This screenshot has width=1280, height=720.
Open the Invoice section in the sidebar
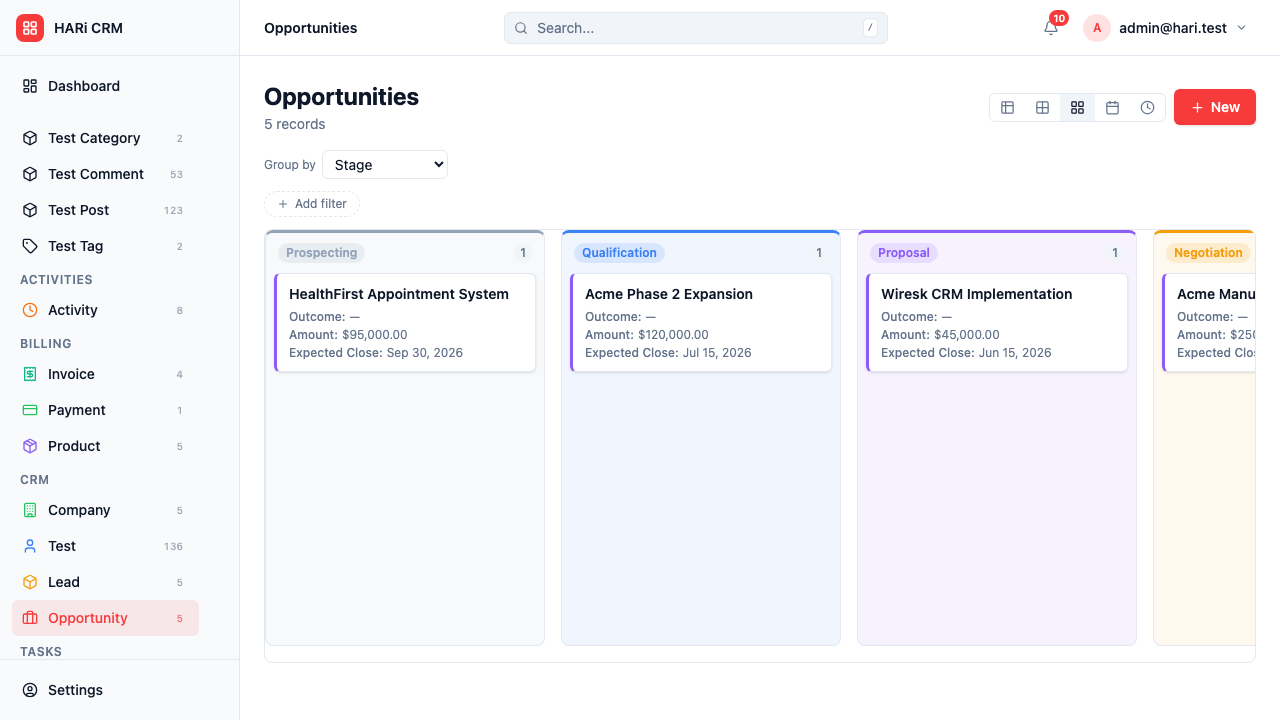tap(71, 374)
